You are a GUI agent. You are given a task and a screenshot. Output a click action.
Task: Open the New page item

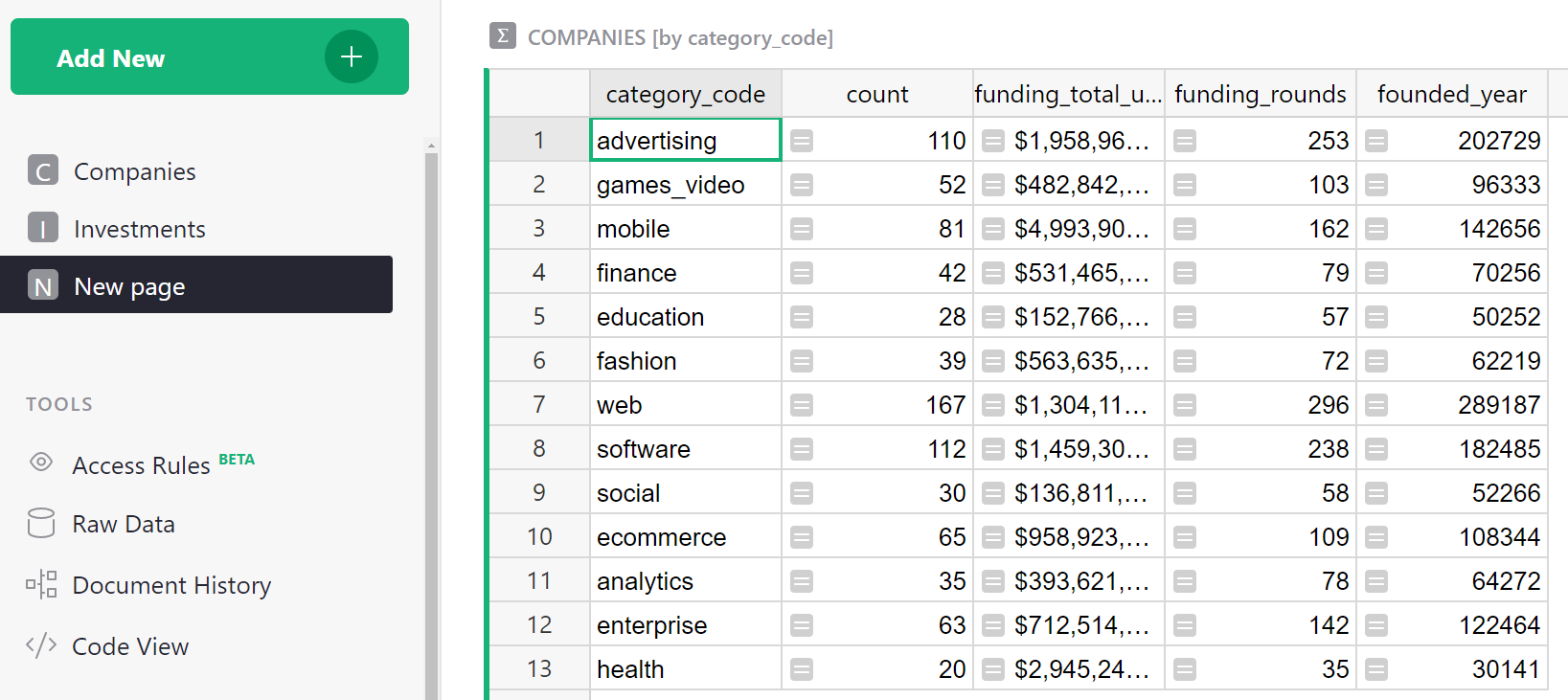(129, 285)
